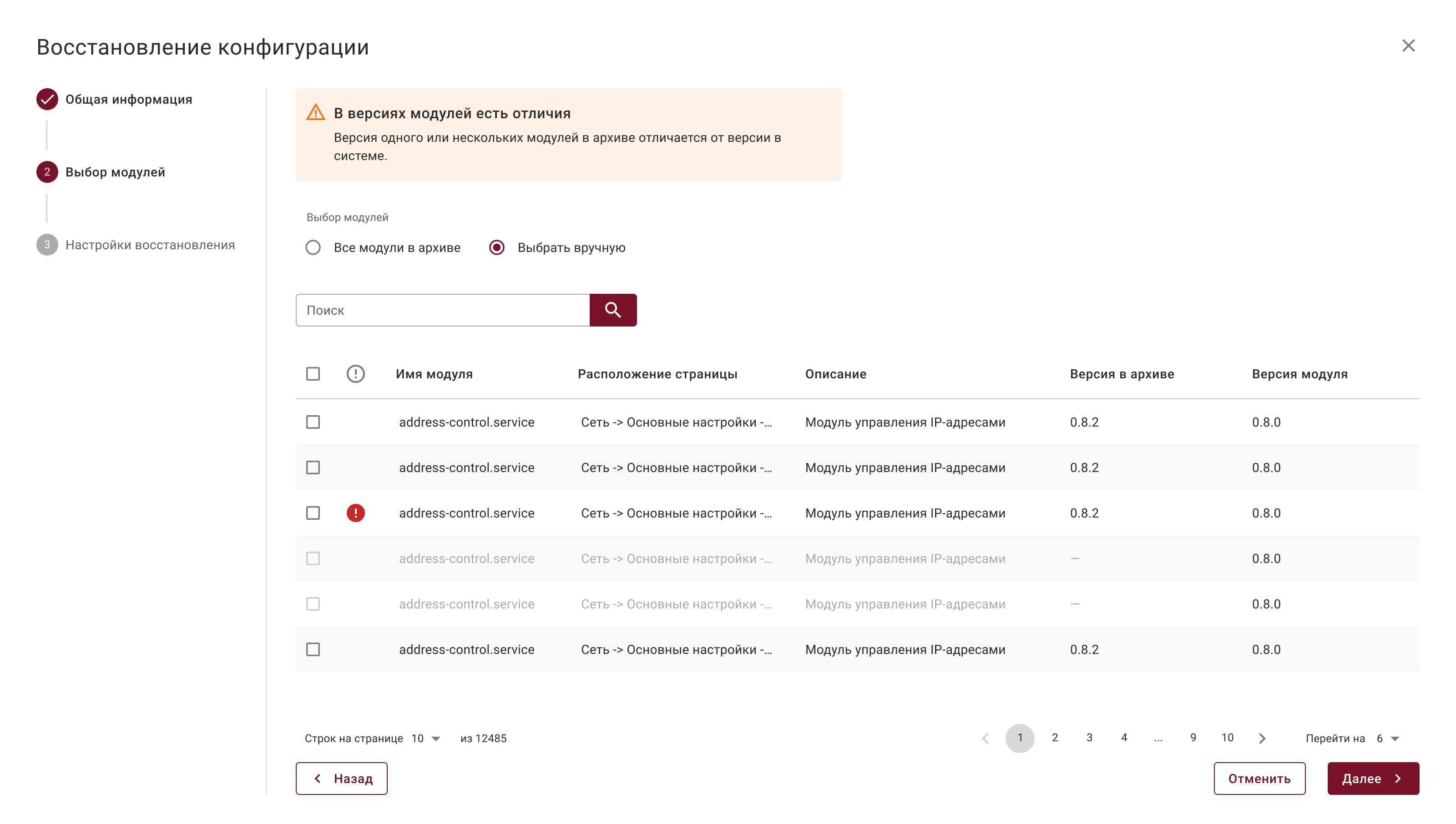Click the 'Поиск' search input field

pos(442,310)
